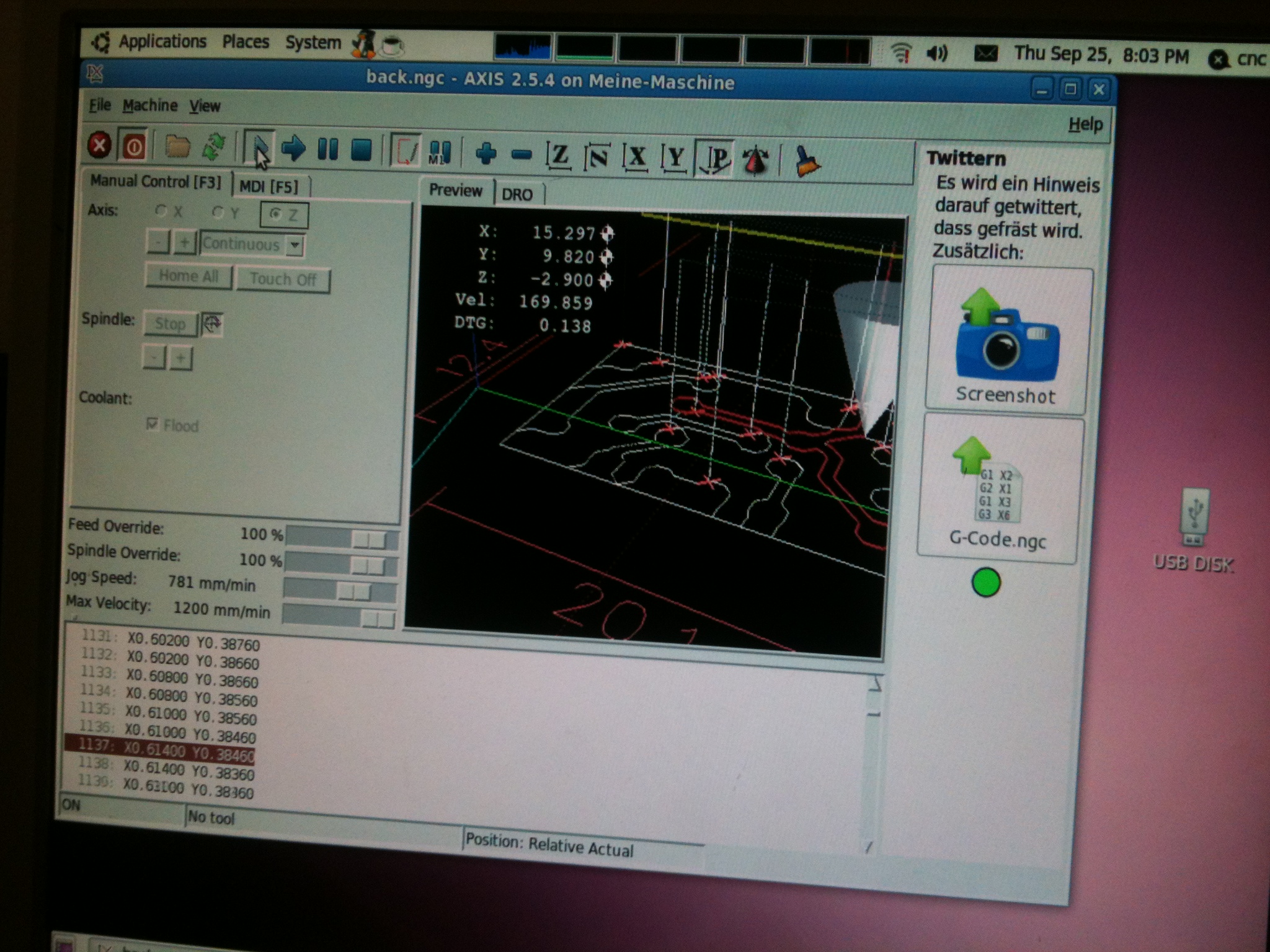Select G-code line 1139
The width and height of the screenshot is (1270, 952).
pyautogui.click(x=166, y=787)
